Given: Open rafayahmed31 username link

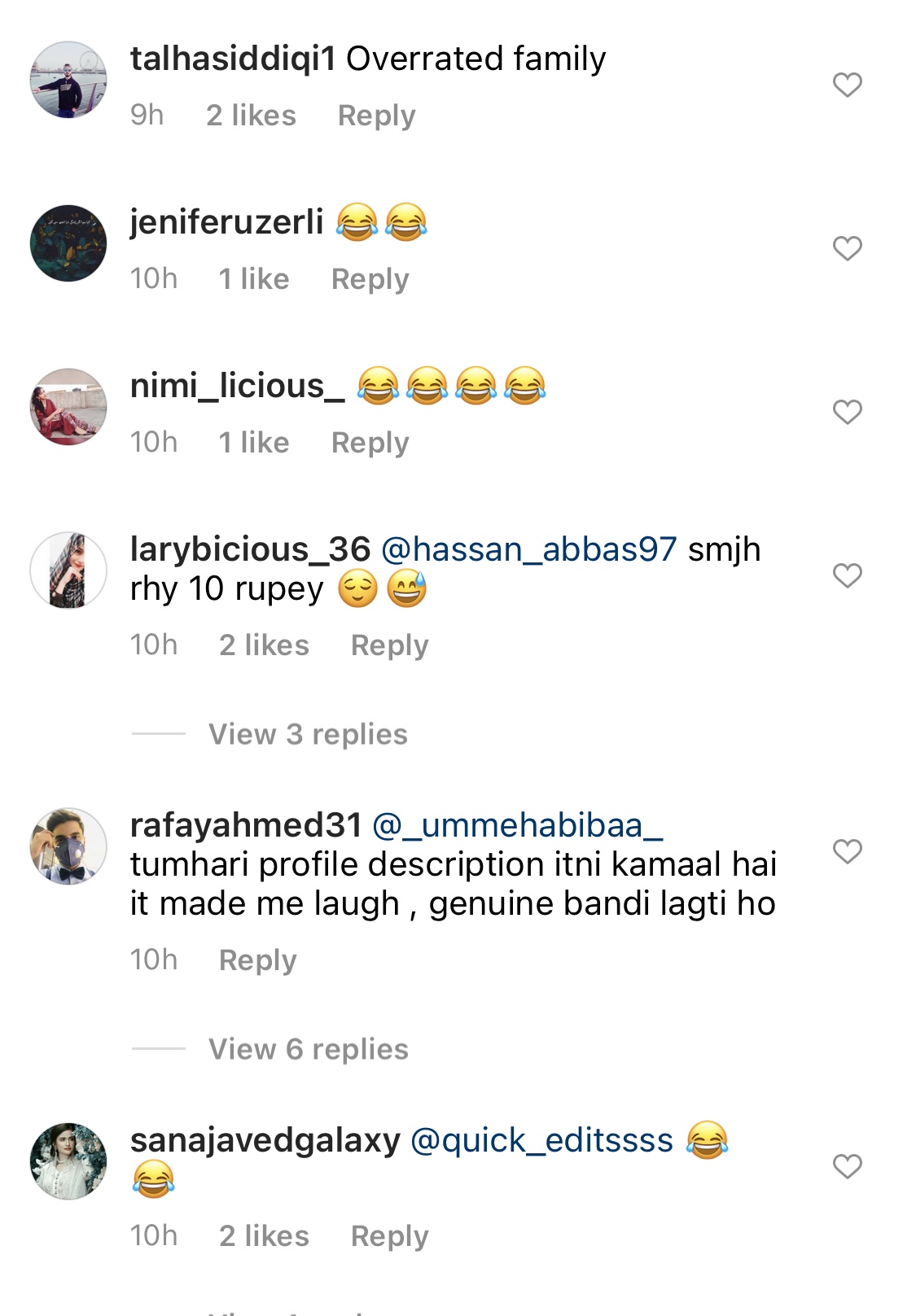Looking at the screenshot, I should tap(245, 825).
